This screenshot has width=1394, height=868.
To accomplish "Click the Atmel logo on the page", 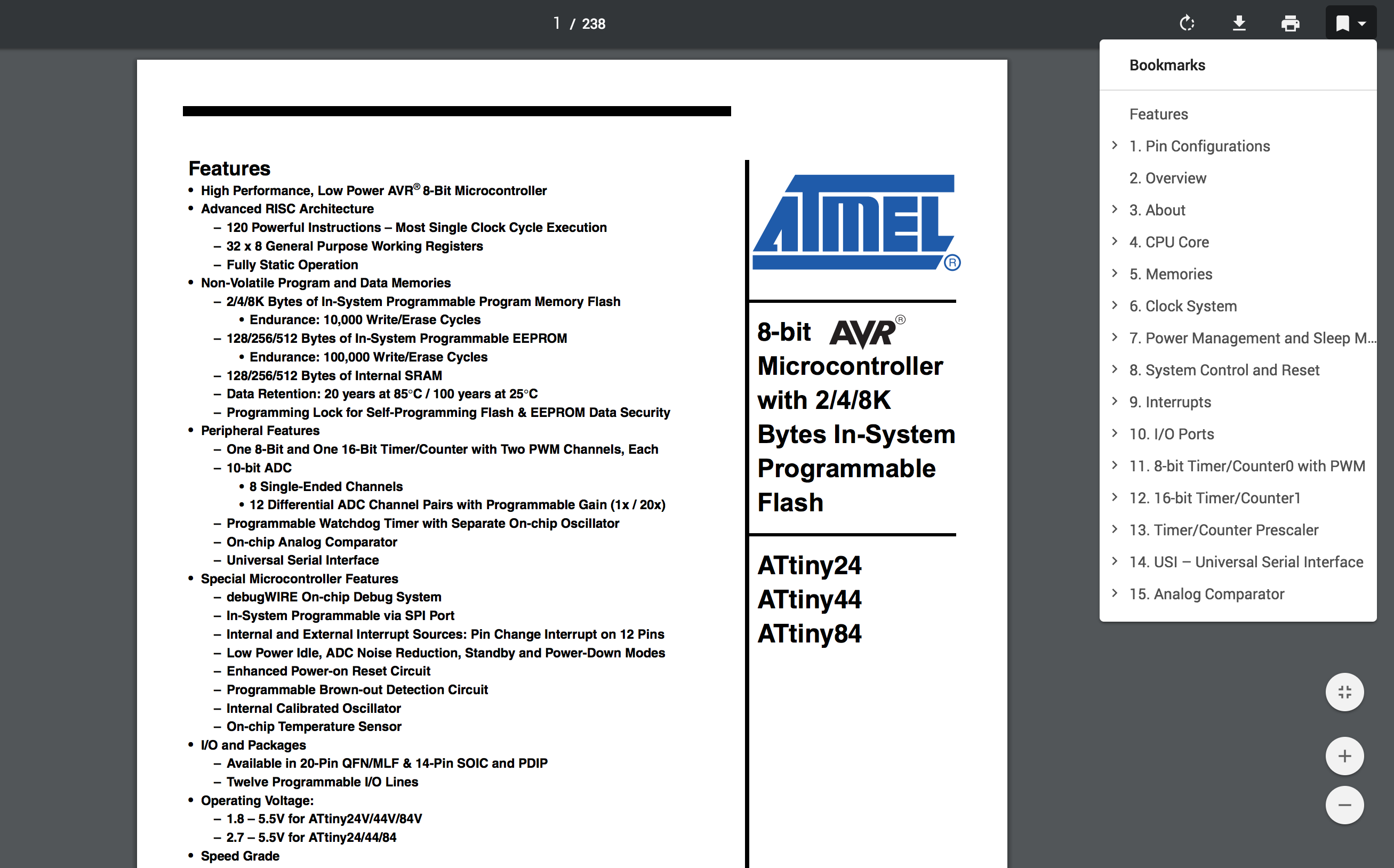I will pos(855,223).
